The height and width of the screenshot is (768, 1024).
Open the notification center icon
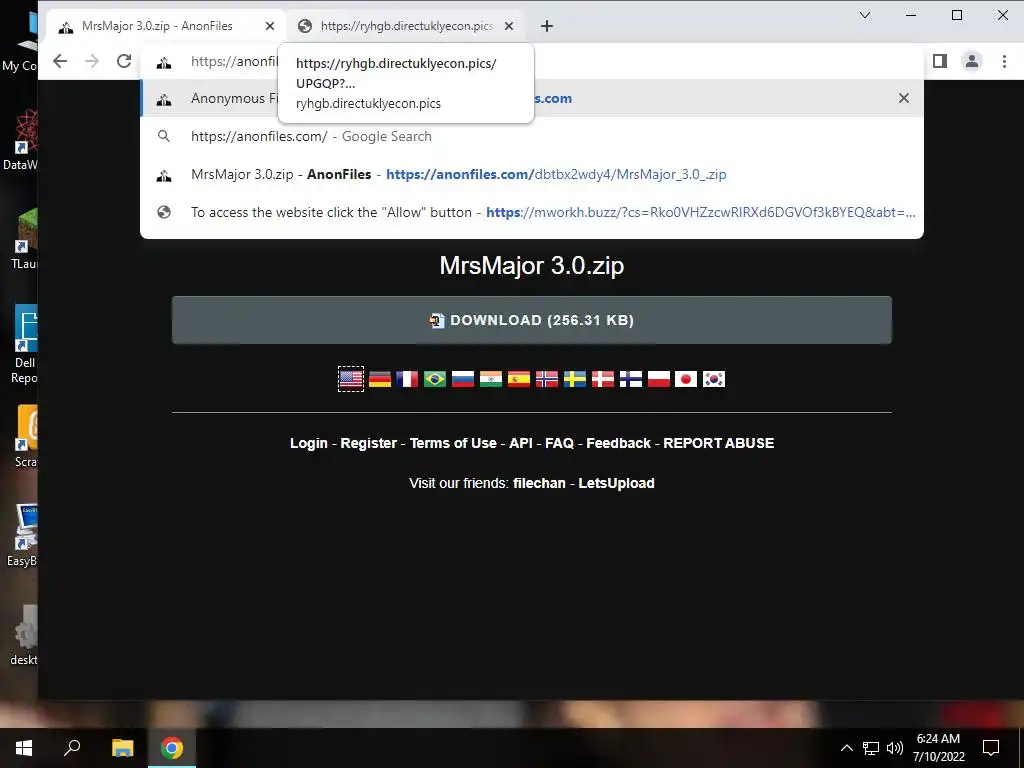(991, 748)
